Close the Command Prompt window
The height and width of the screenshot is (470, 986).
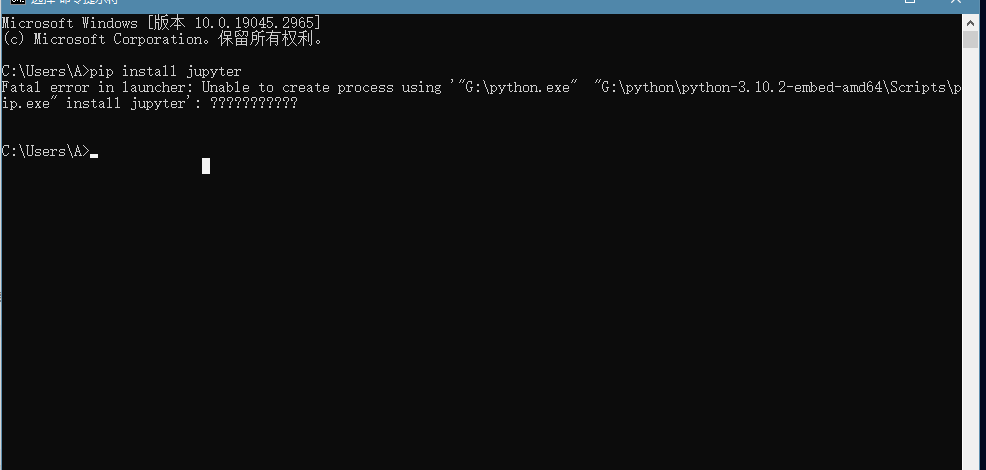(x=955, y=2)
